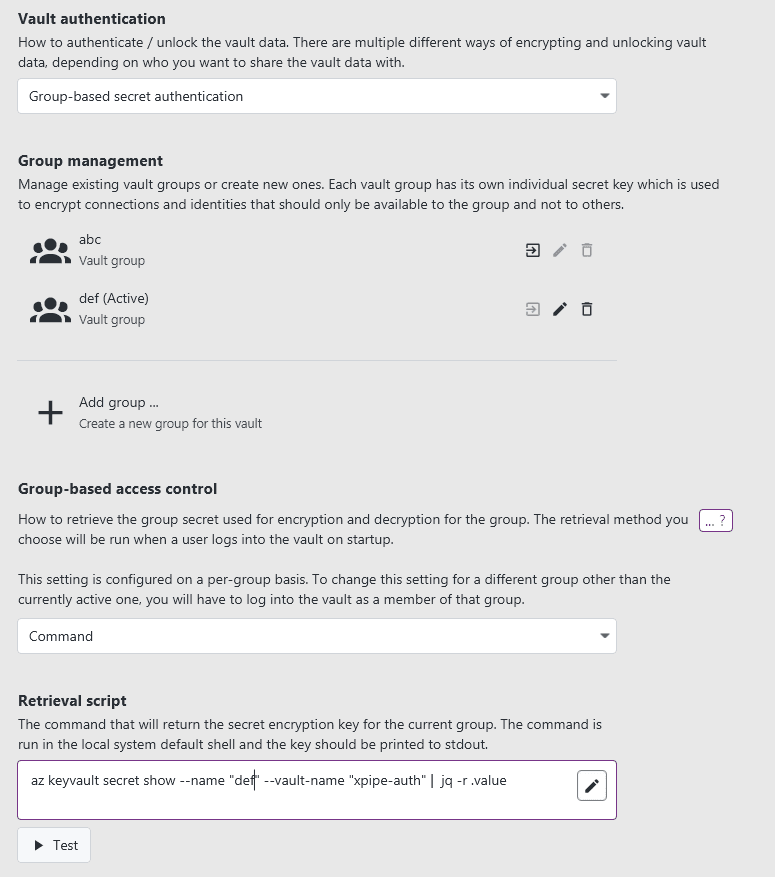The height and width of the screenshot is (877, 775).
Task: Open the retrieval script editor pencil icon
Action: coord(592,786)
